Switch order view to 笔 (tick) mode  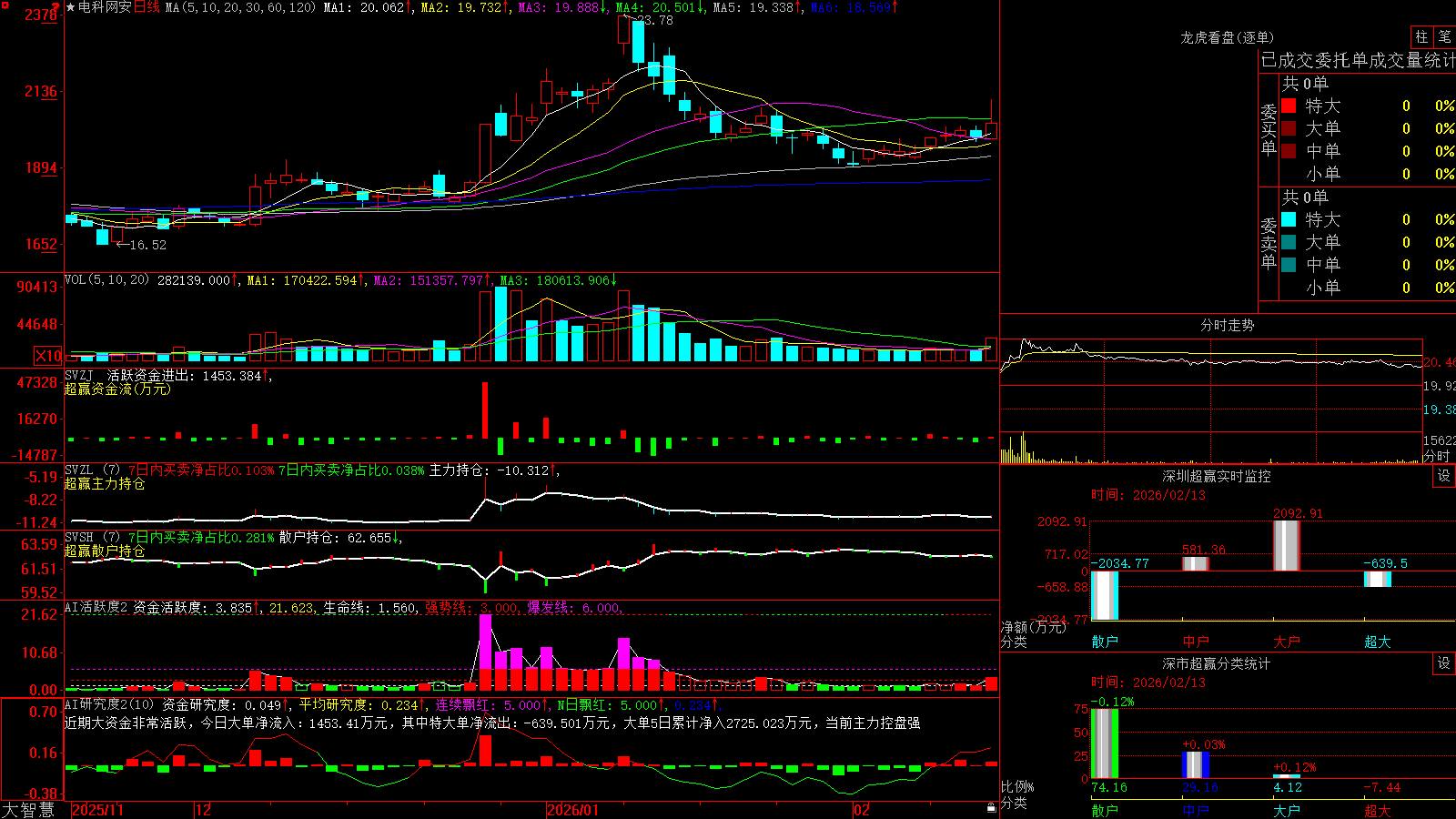1444,36
